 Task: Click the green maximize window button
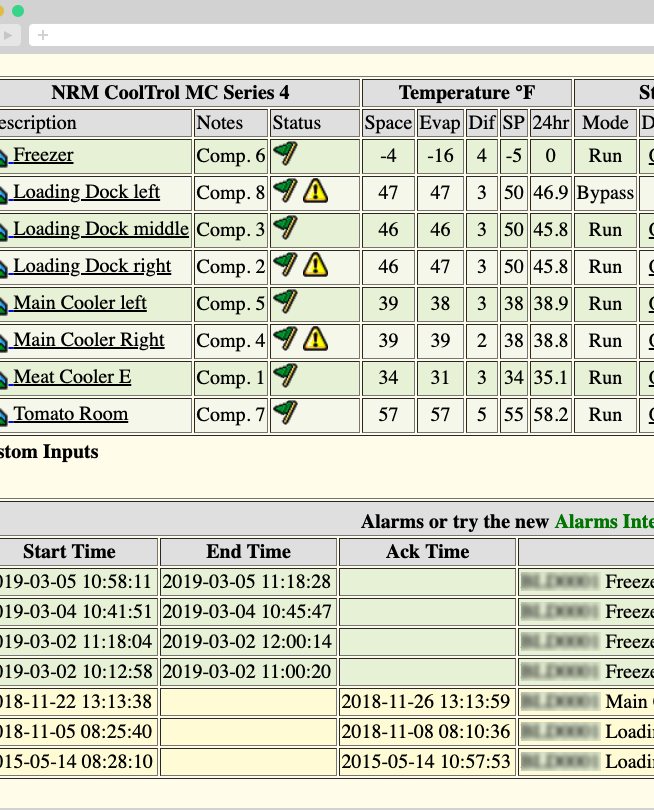(18, 11)
